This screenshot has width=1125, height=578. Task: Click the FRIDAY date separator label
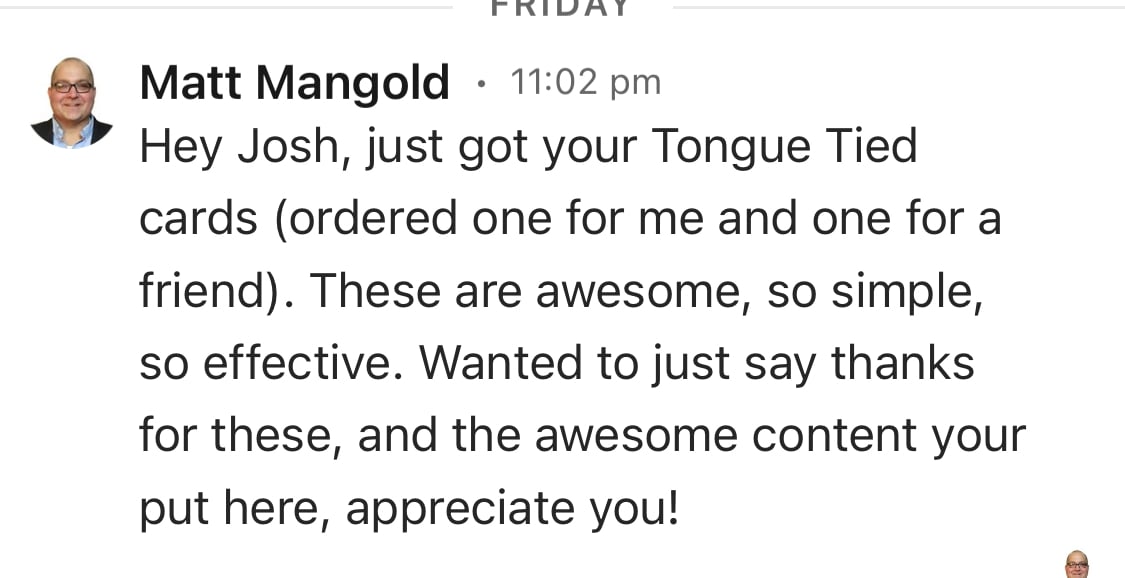pos(560,9)
